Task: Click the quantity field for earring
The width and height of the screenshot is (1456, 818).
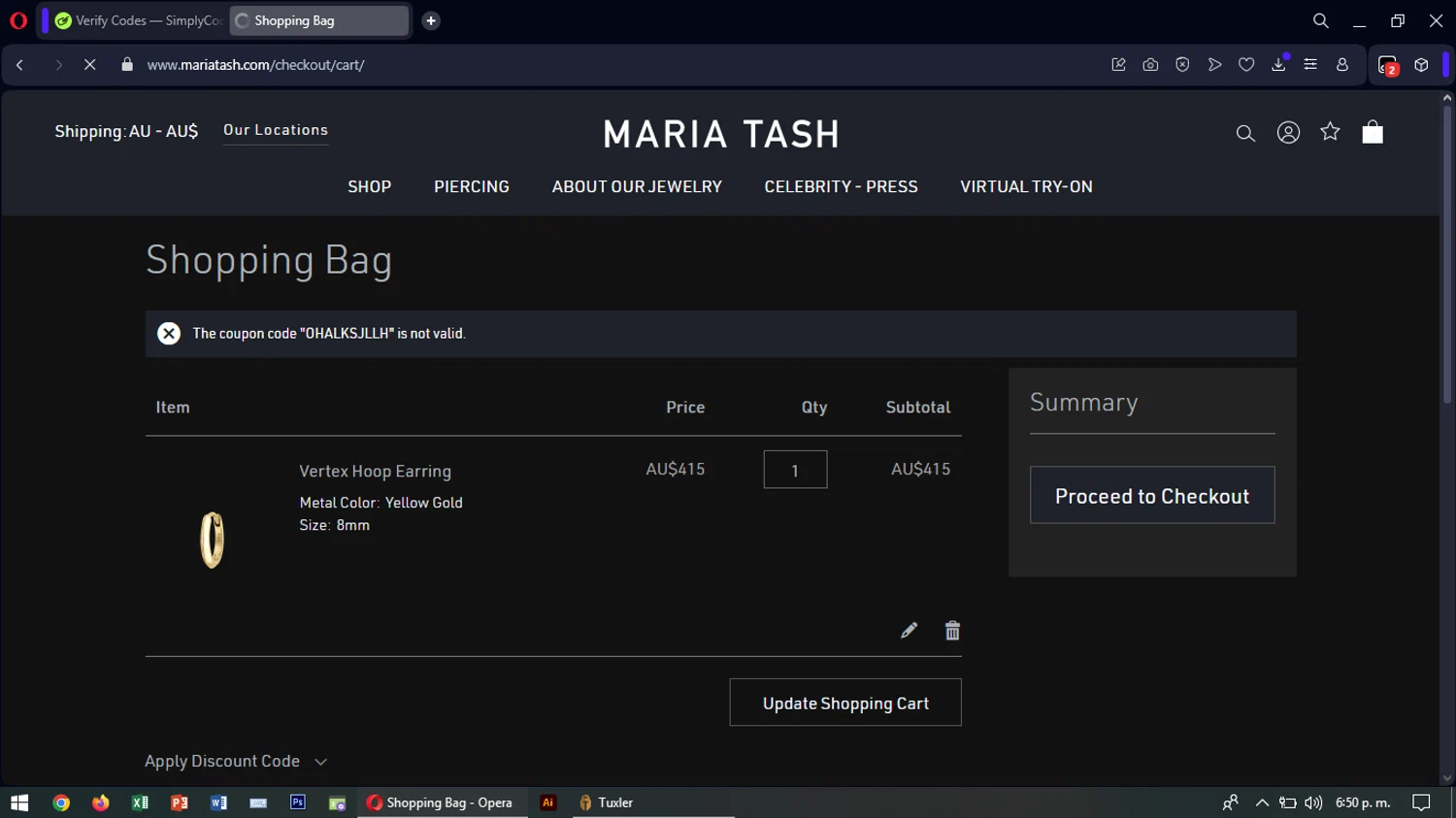Action: (795, 470)
